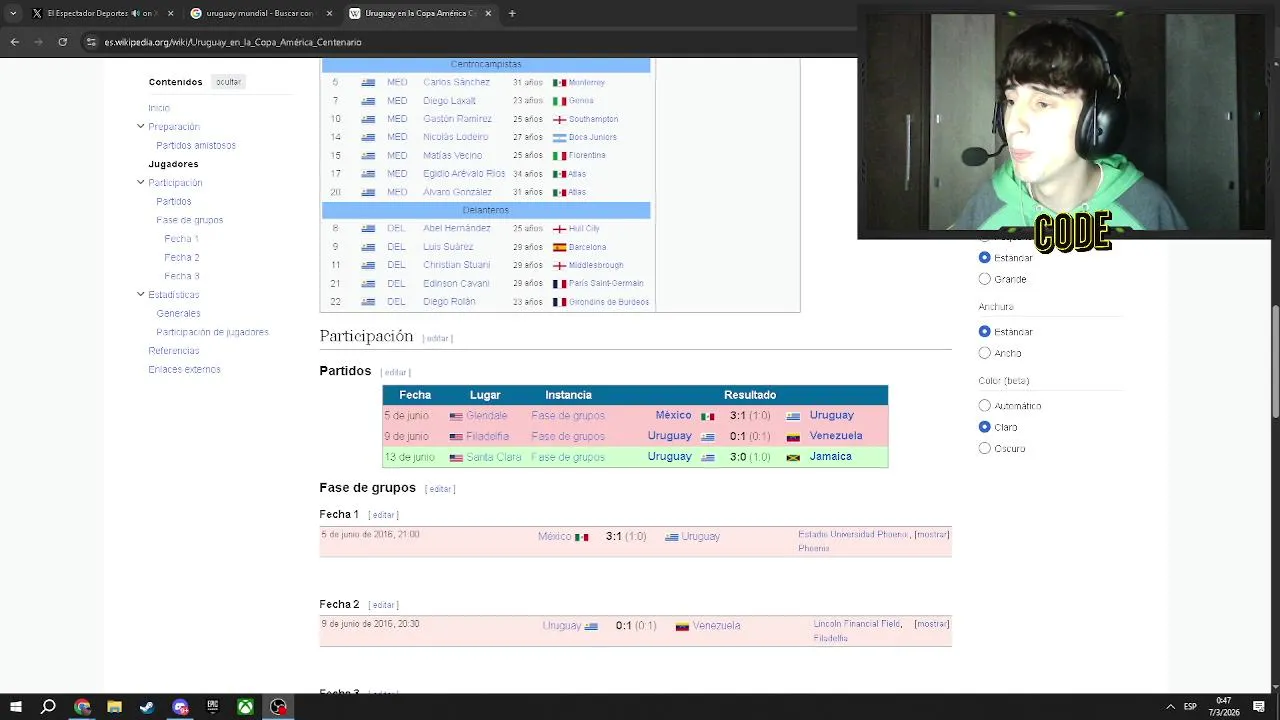Viewport: 1280px width, 720px height.
Task: Open Jugadores in contents sidebar
Action: [173, 164]
